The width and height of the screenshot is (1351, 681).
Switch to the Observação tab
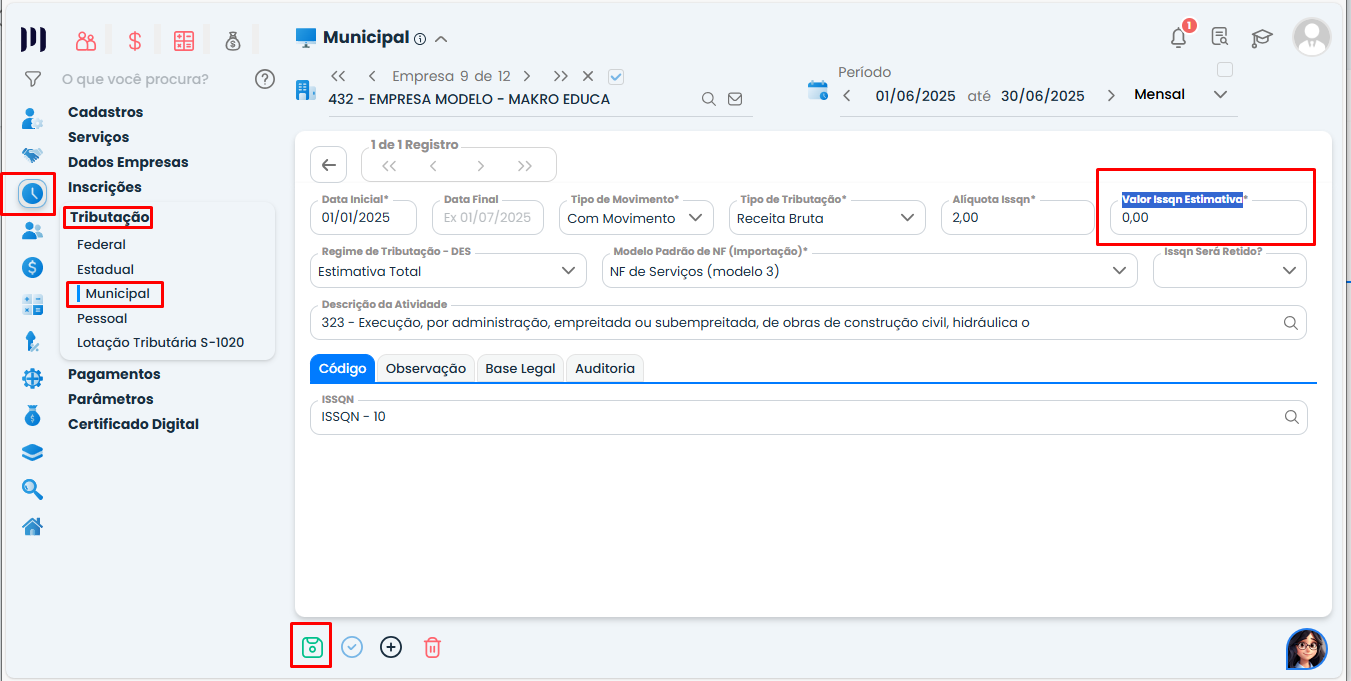tap(426, 368)
